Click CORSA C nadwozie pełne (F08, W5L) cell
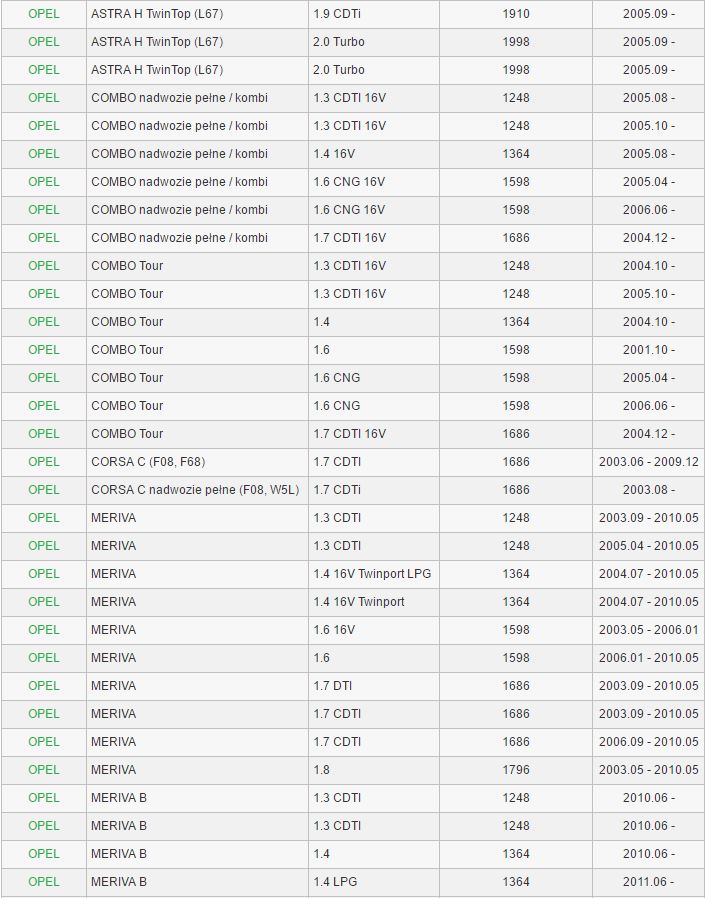706x898 pixels. coord(195,490)
